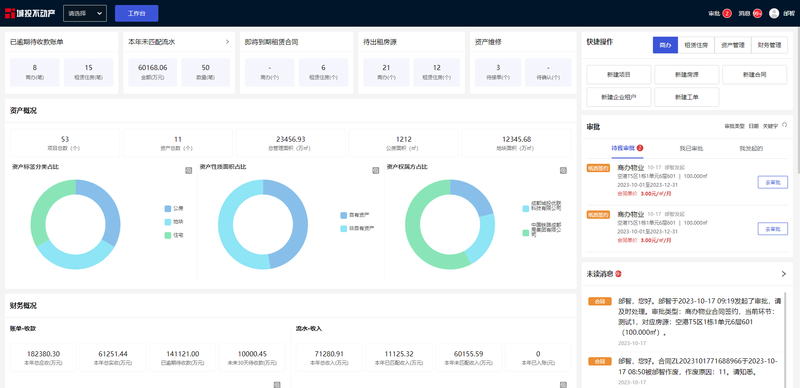800x388 pixels.
Task: Open the 消息 notification badge in header
Action: point(758,13)
